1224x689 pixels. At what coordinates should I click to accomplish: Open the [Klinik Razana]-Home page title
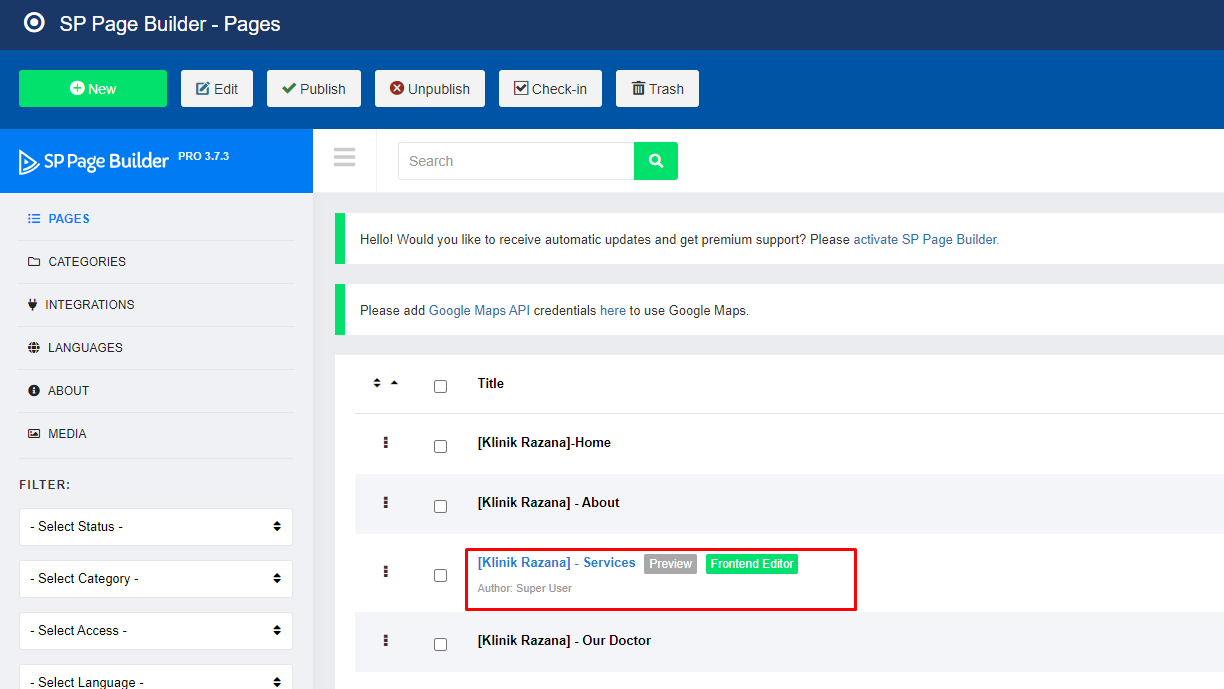click(x=544, y=443)
